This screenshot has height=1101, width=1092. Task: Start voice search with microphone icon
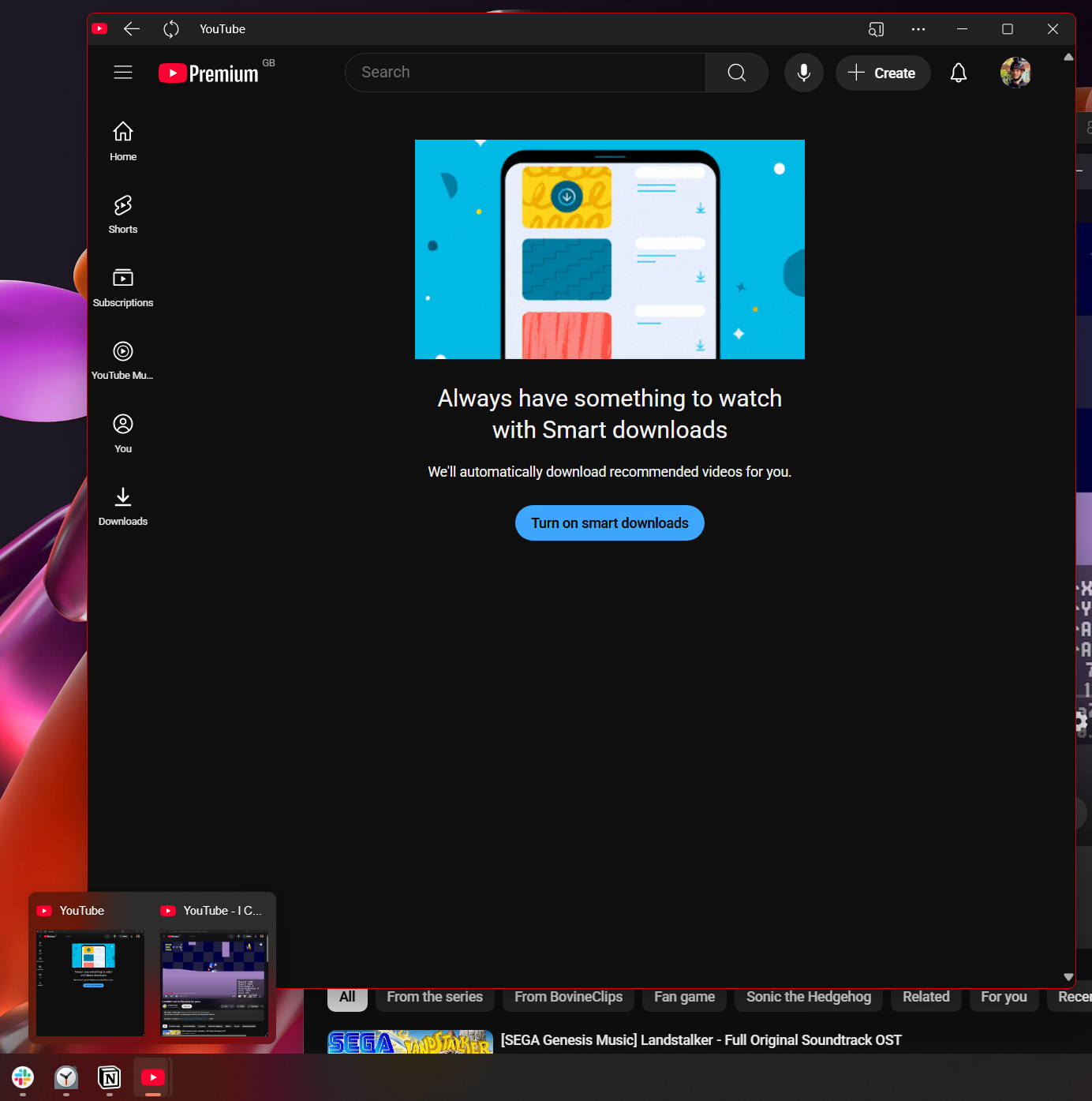[803, 73]
